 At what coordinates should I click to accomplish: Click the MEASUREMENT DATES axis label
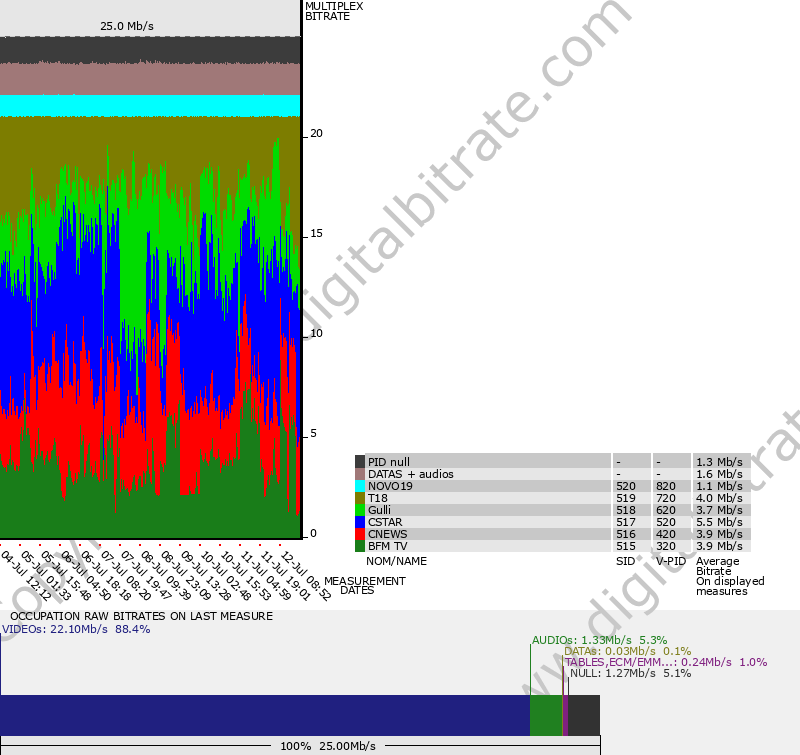365,586
